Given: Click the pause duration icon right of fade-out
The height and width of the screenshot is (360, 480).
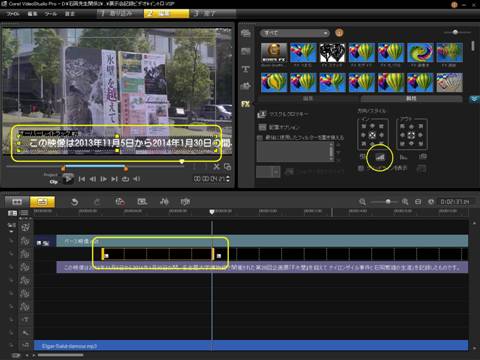Looking at the screenshot, I should (x=423, y=157).
